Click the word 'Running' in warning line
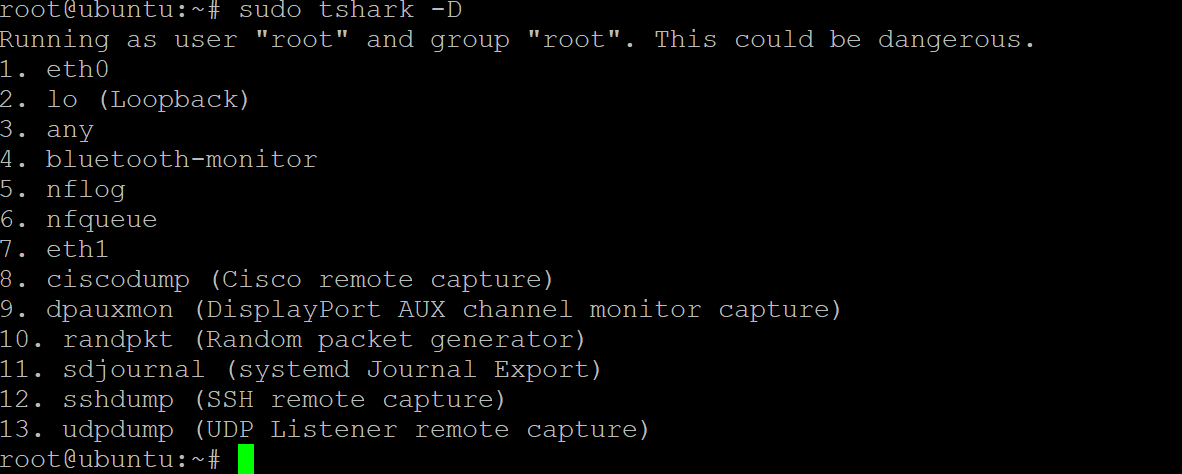The height and width of the screenshot is (474, 1182). pos(54,41)
